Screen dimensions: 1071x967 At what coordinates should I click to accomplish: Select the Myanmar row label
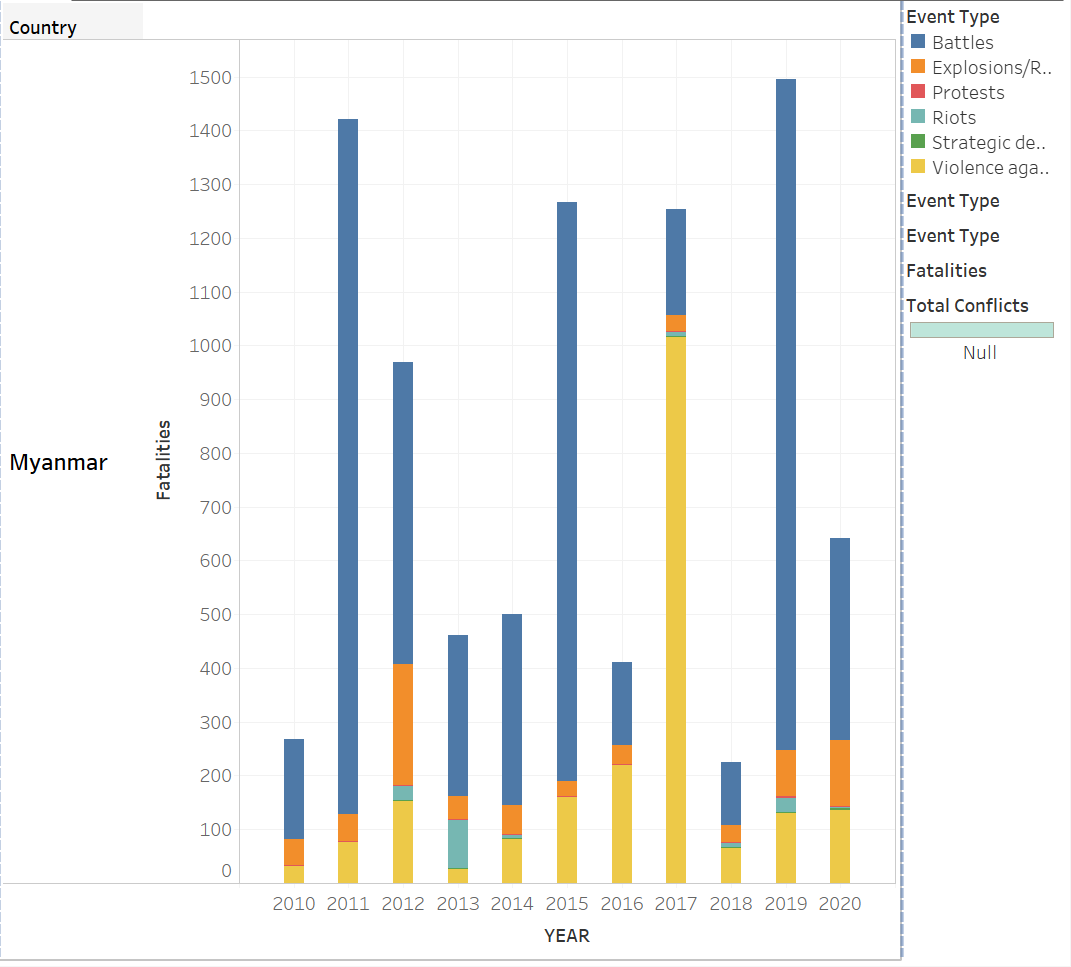(x=58, y=462)
